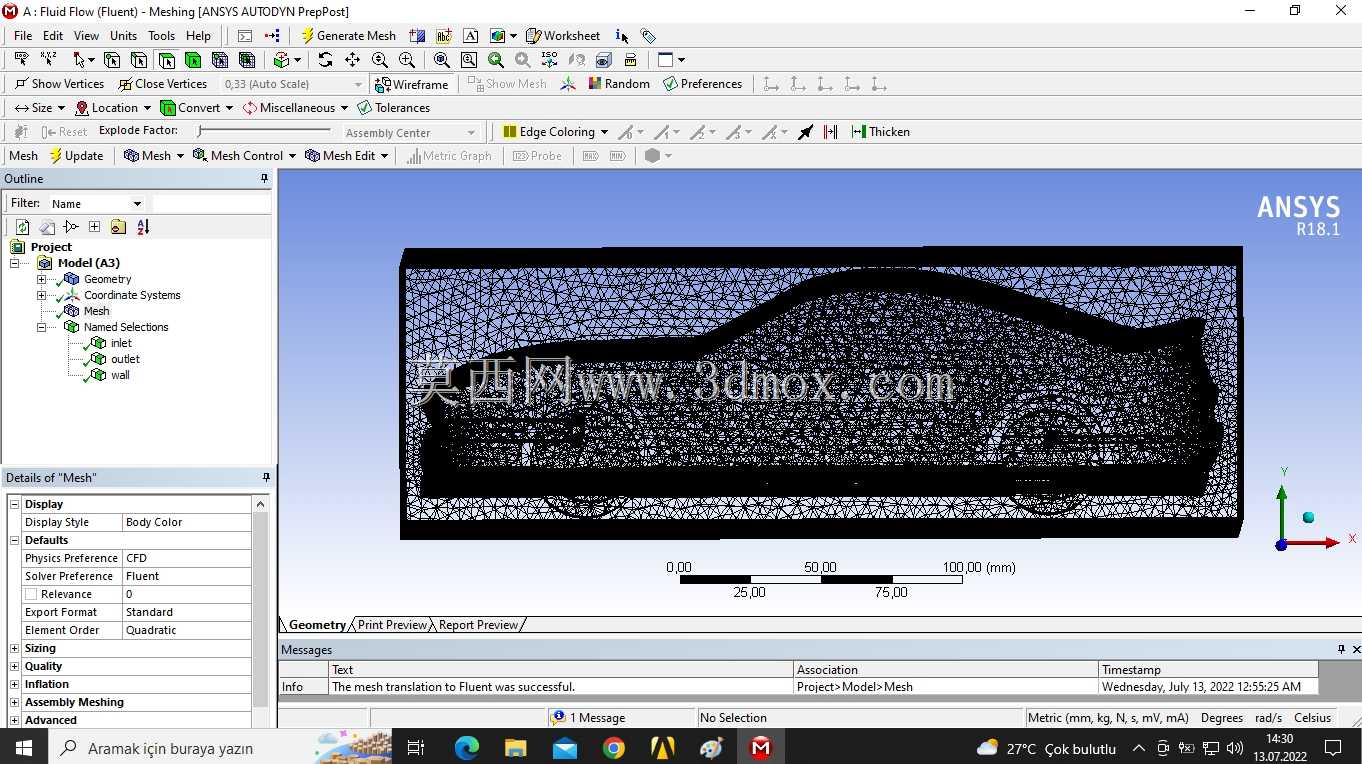Click the Coordinate XYZ tool icon
This screenshot has width=1362, height=764.
point(48,60)
